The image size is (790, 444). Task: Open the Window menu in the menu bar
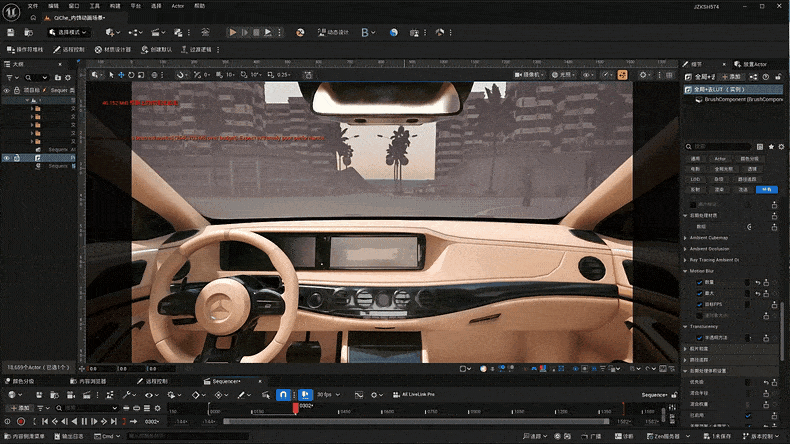pos(74,6)
